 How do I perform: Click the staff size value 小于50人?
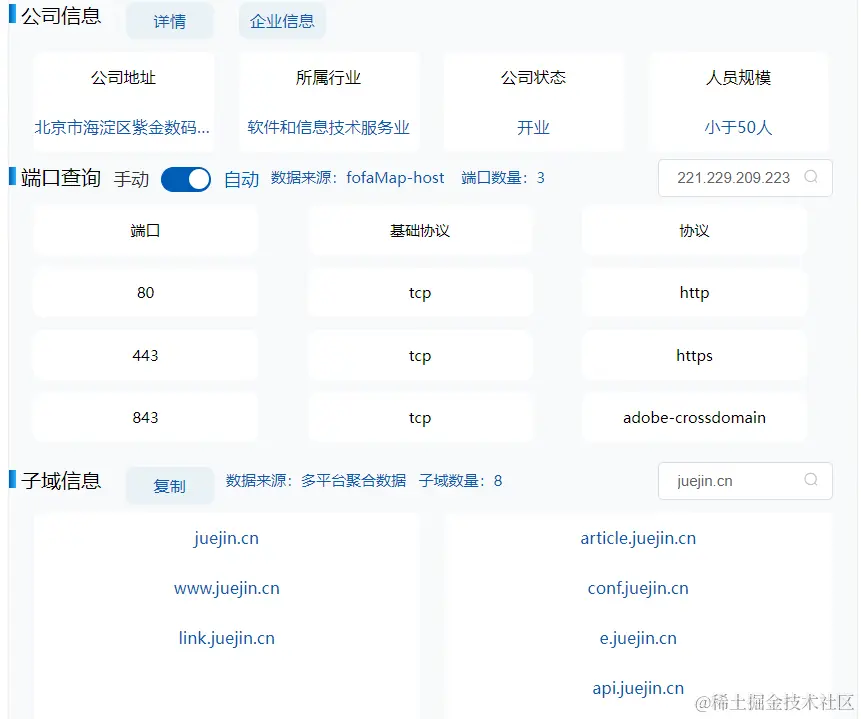tap(739, 127)
